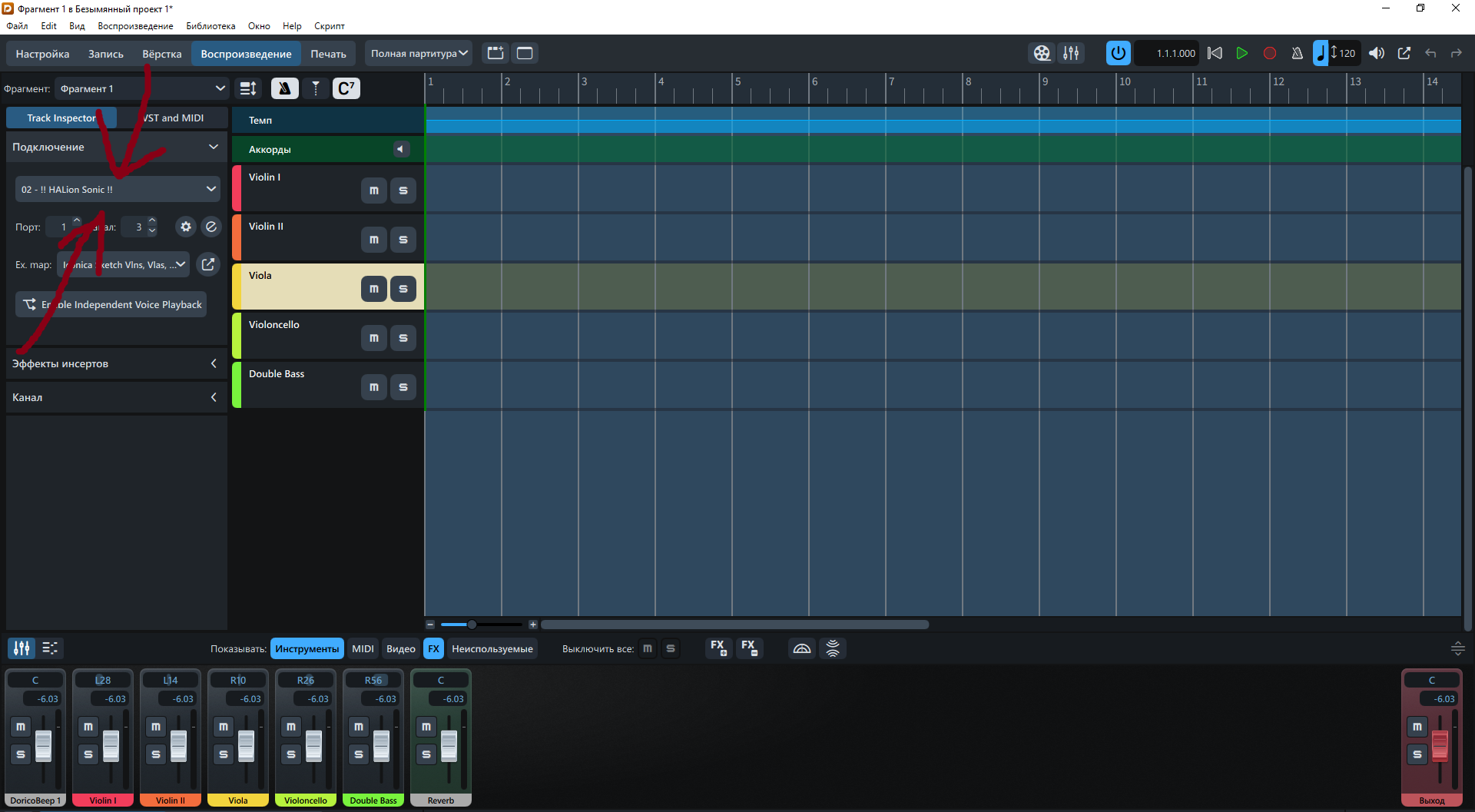Open the expression map editor icon

[x=208, y=264]
